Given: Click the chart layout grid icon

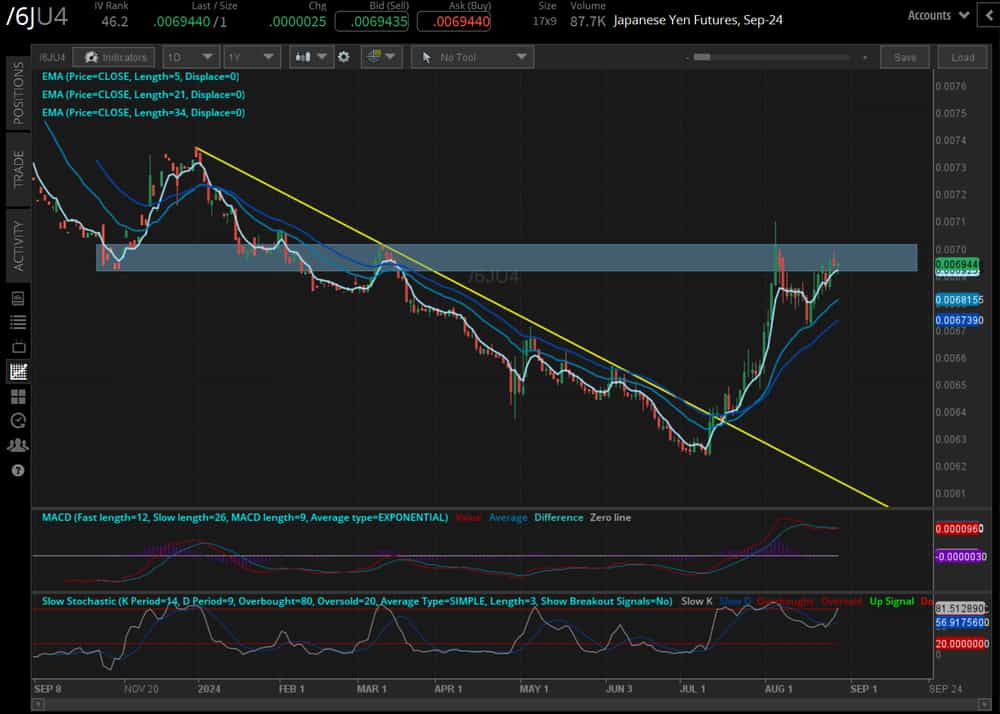Looking at the screenshot, I should 374,57.
